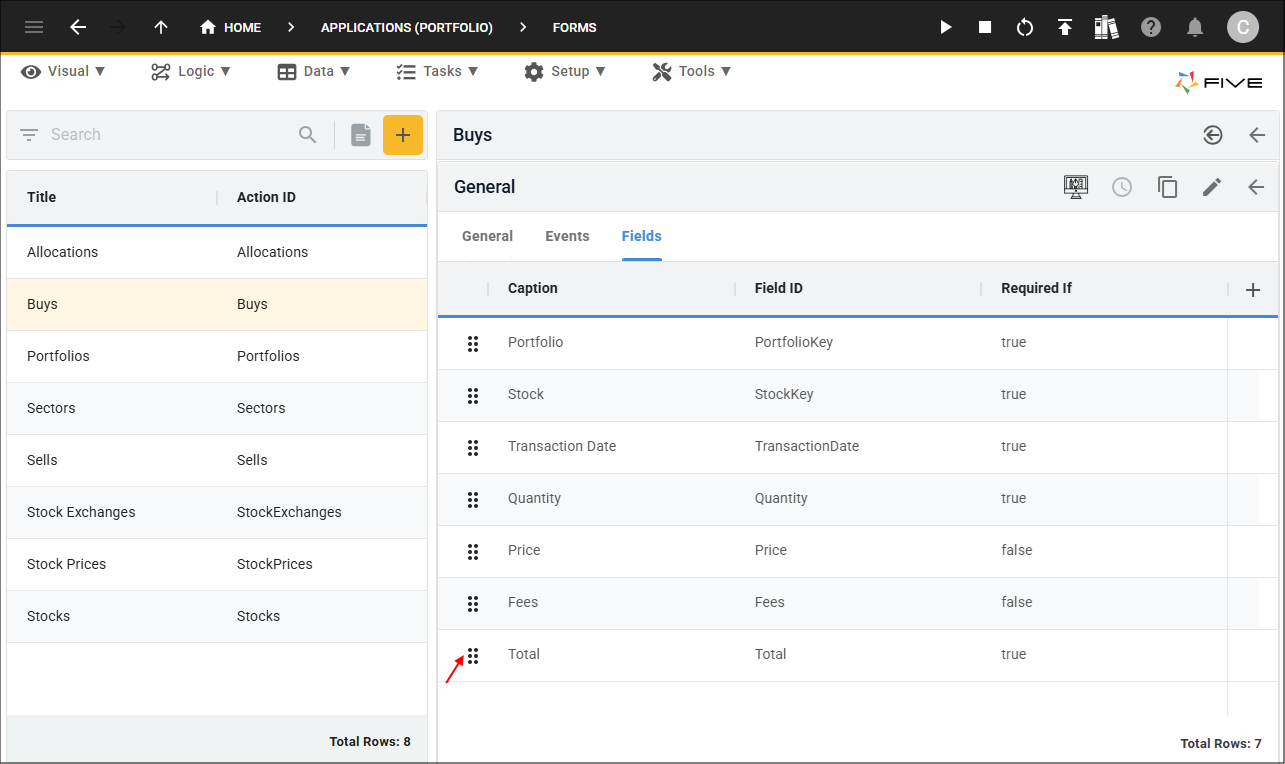The height and width of the screenshot is (764, 1285).
Task: Click the Field ID column header
Action: [x=779, y=288]
